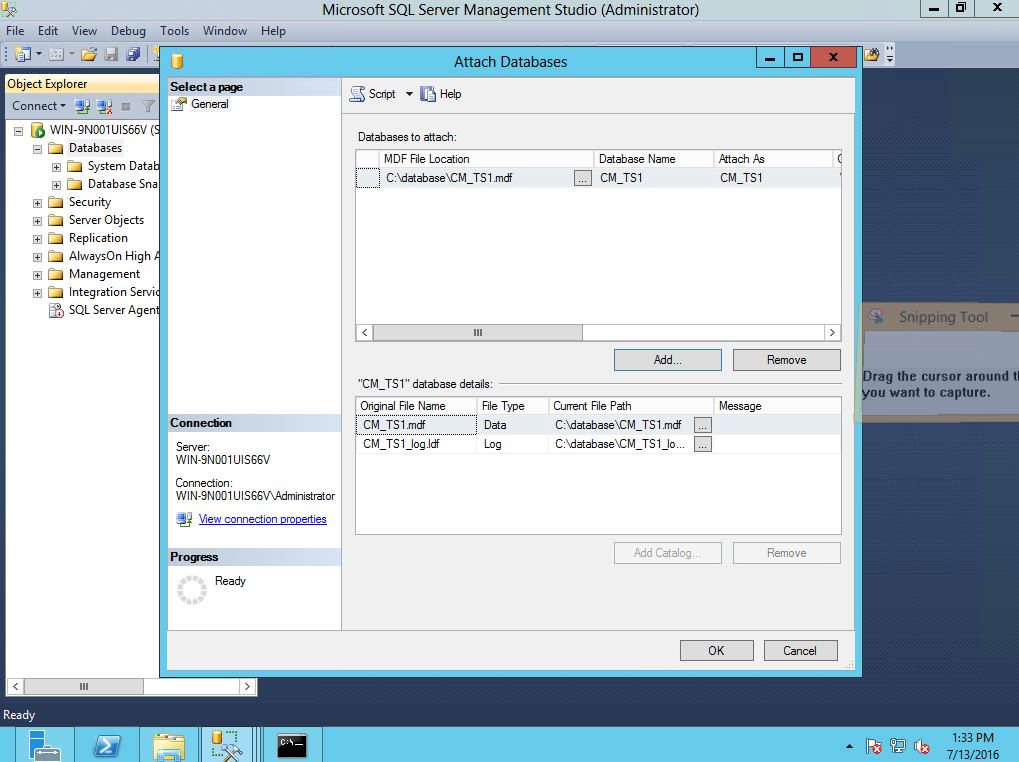
Task: Click the New Query toolbar icon
Action: point(23,55)
